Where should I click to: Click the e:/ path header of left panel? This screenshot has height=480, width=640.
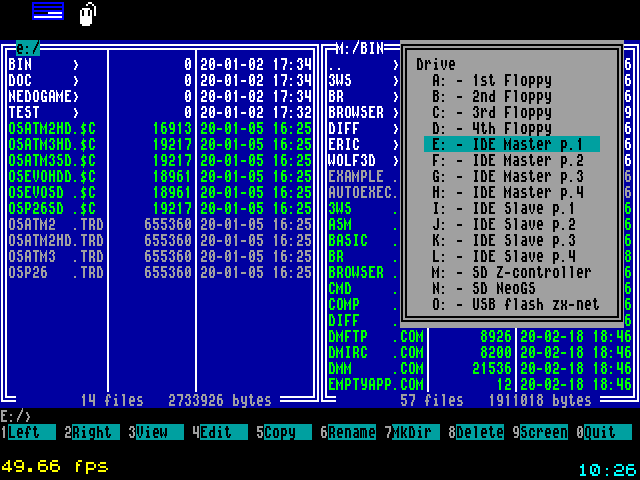(28, 47)
